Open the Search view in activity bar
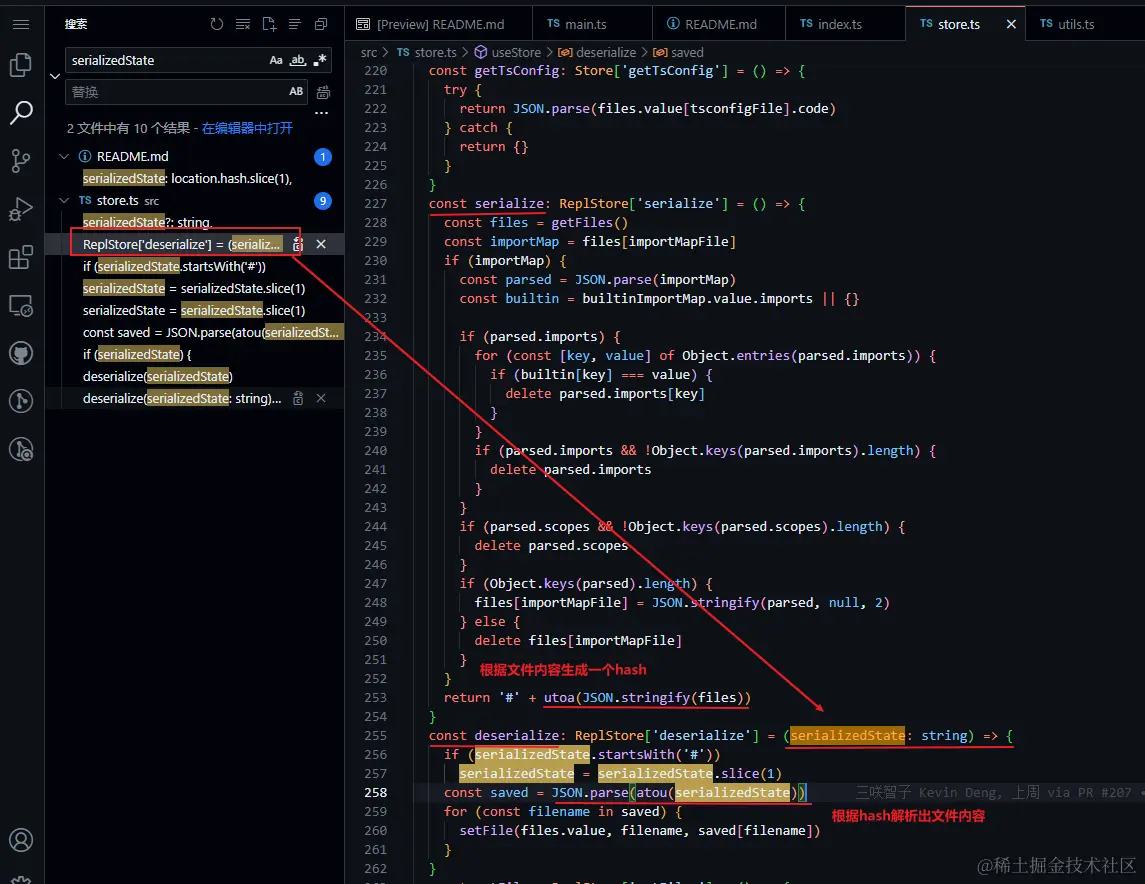Viewport: 1145px width, 884px height. [x=21, y=112]
